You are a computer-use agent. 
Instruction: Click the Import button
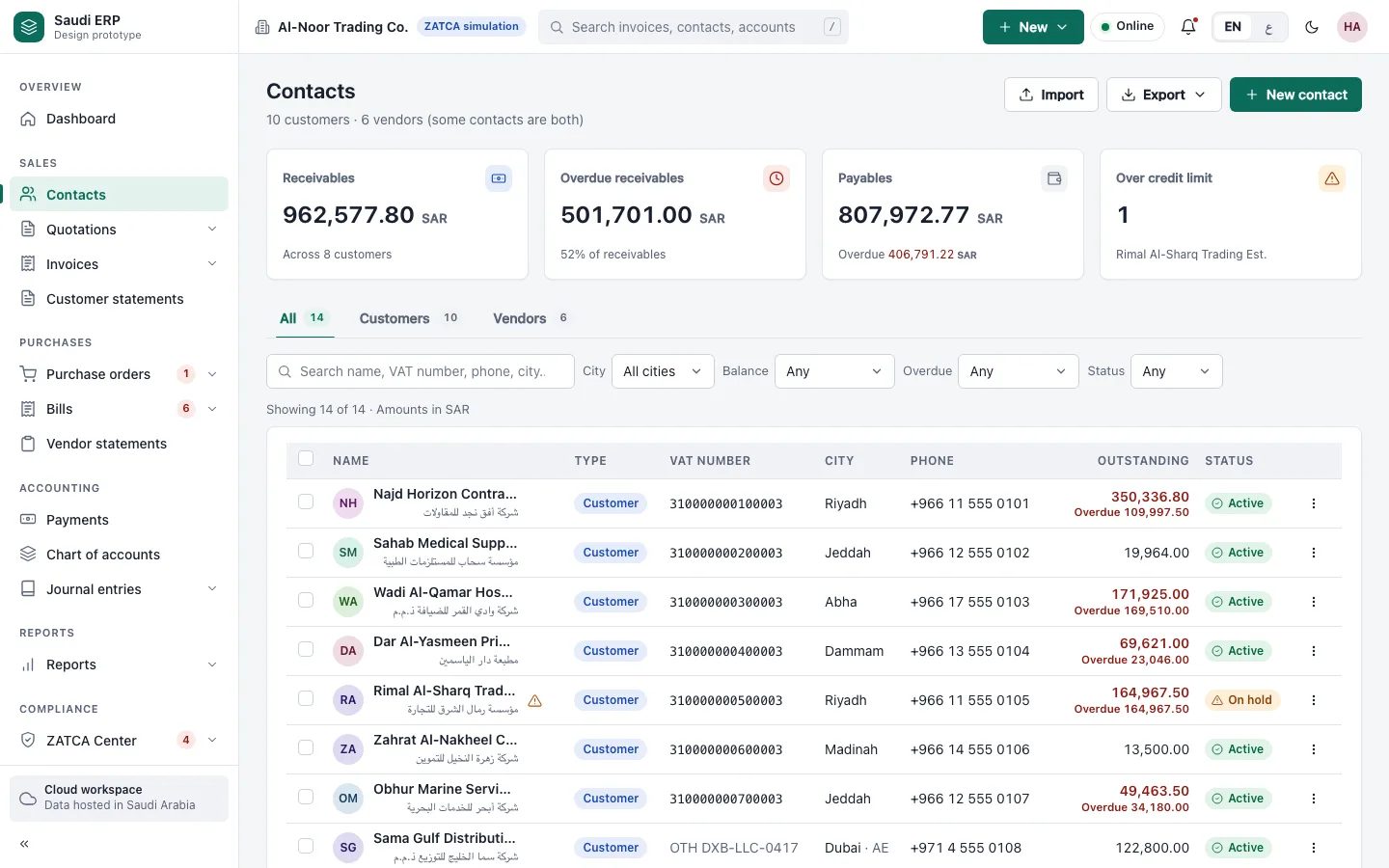1051,95
